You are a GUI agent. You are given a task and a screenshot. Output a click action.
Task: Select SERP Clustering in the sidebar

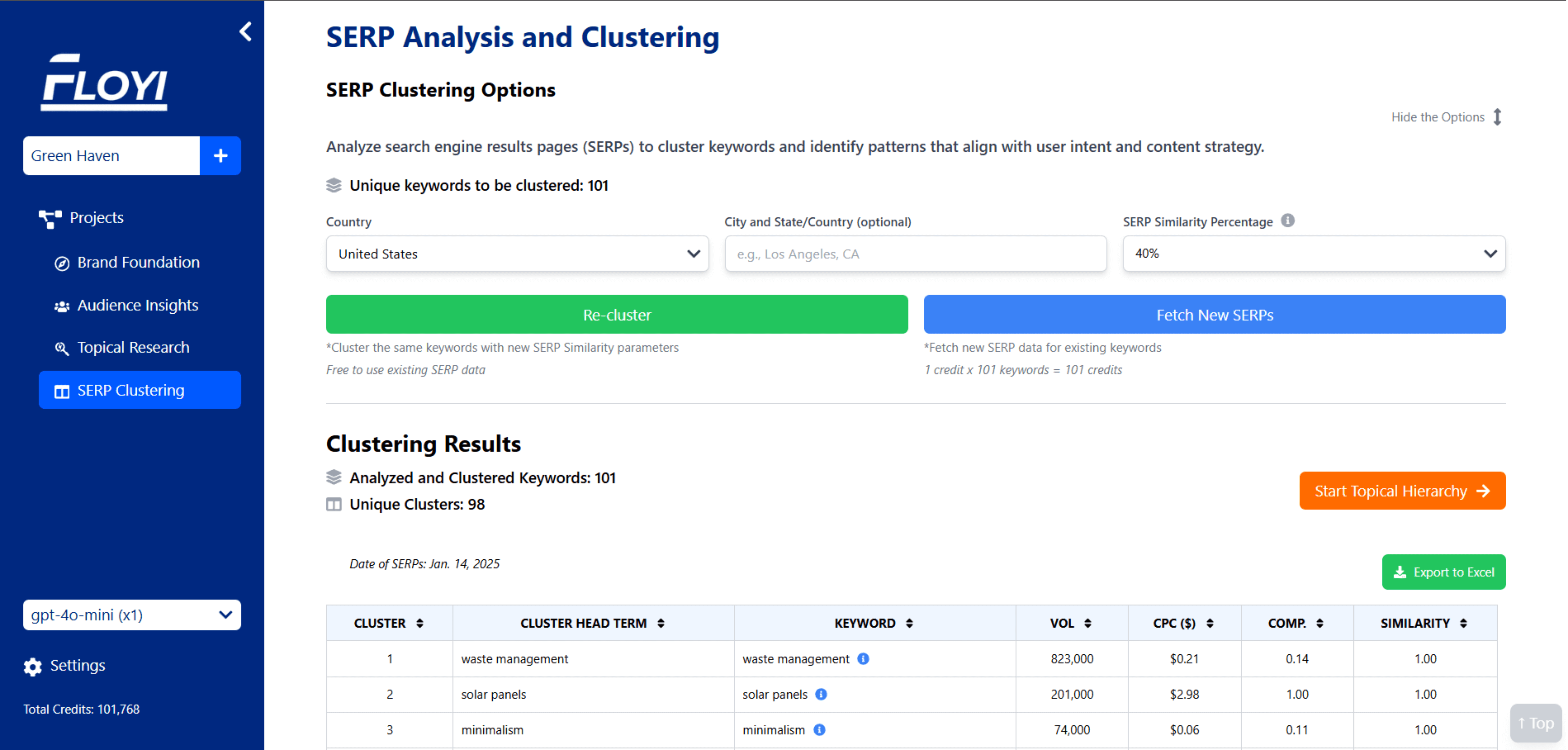tap(140, 390)
